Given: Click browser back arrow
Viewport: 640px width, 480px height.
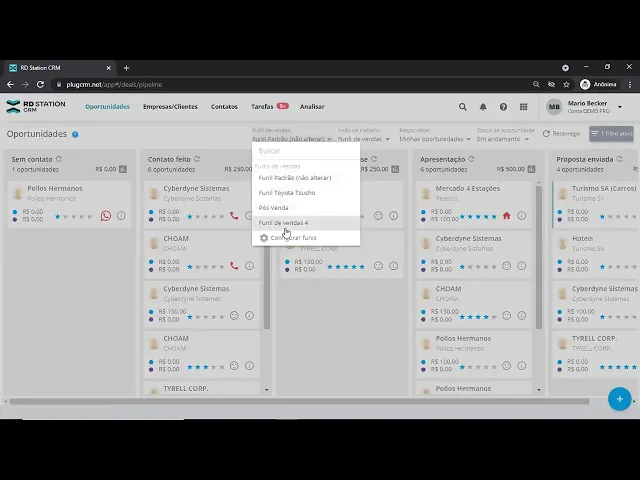Looking at the screenshot, I should (11, 84).
